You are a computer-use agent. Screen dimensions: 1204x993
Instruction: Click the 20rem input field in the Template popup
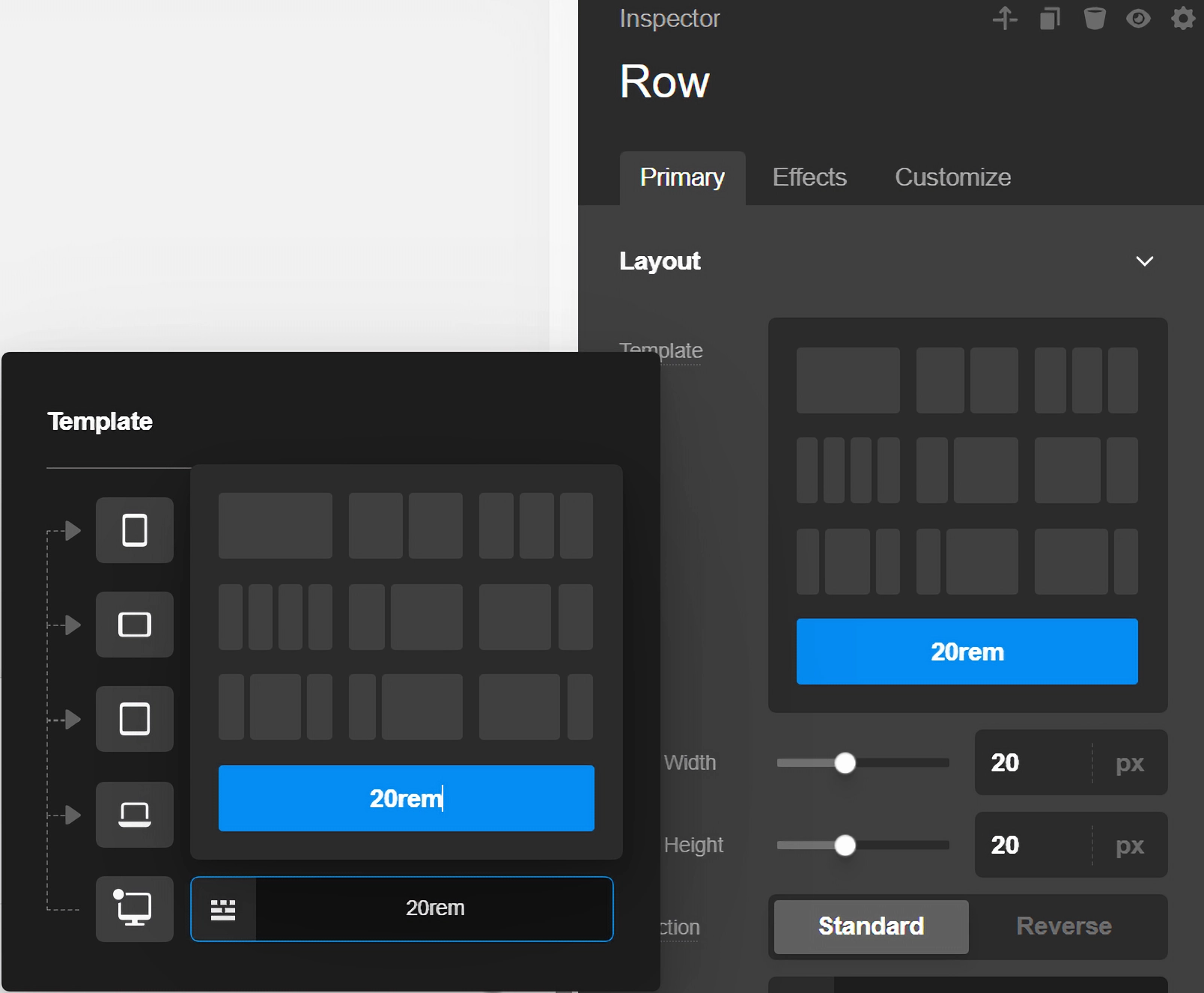[x=434, y=908]
